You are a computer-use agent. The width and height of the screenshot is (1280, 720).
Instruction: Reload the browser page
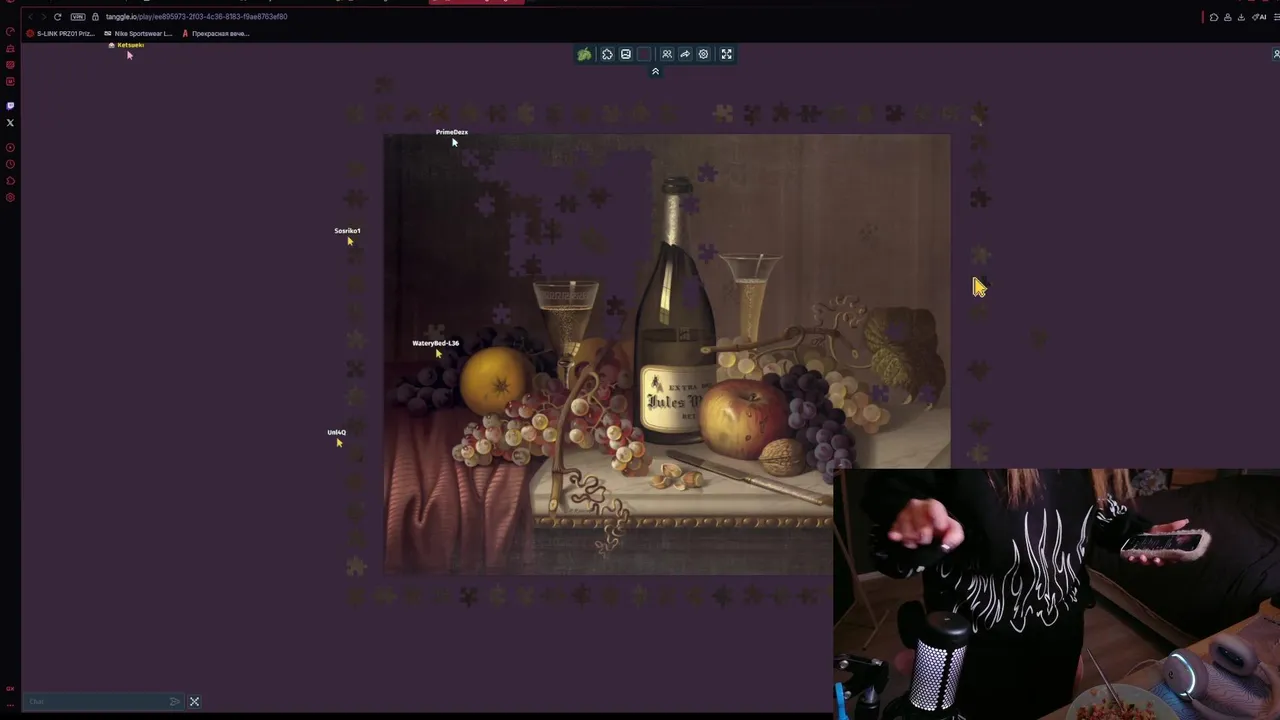[57, 17]
